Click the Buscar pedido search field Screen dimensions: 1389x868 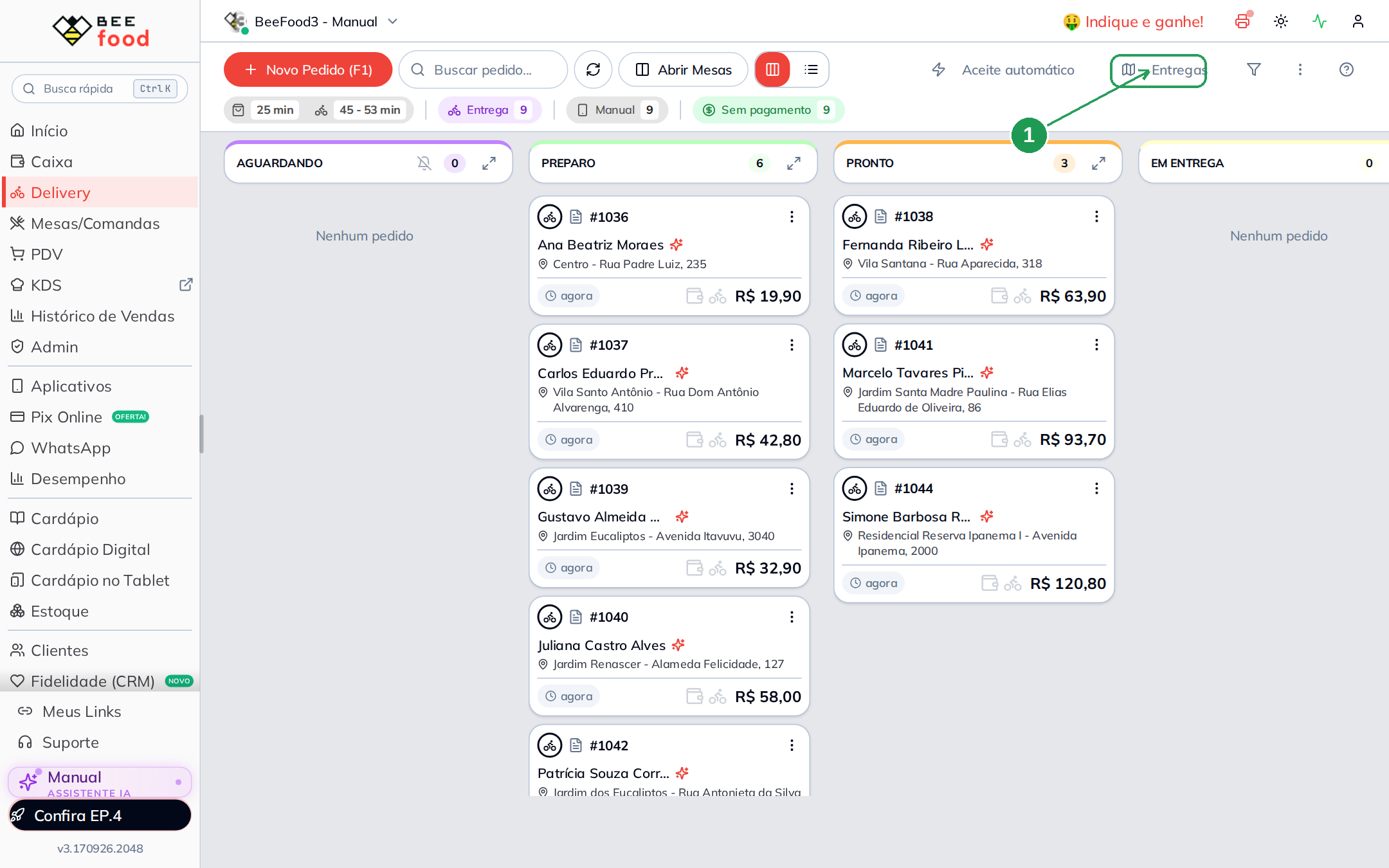pyautogui.click(x=483, y=69)
